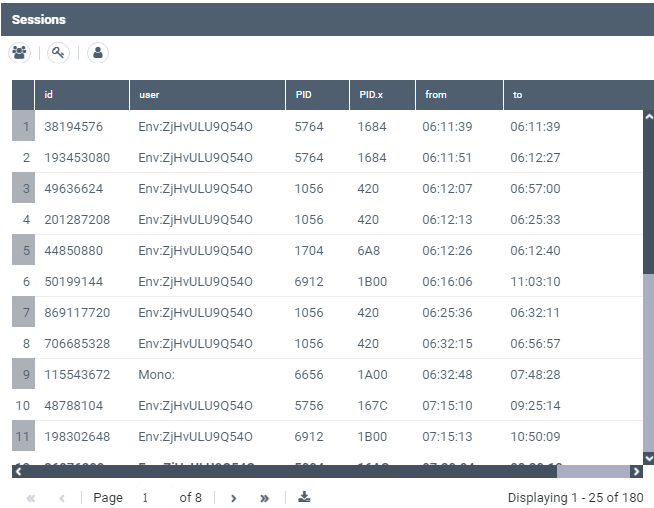Sort sessions by the to column

pyautogui.click(x=570, y=95)
